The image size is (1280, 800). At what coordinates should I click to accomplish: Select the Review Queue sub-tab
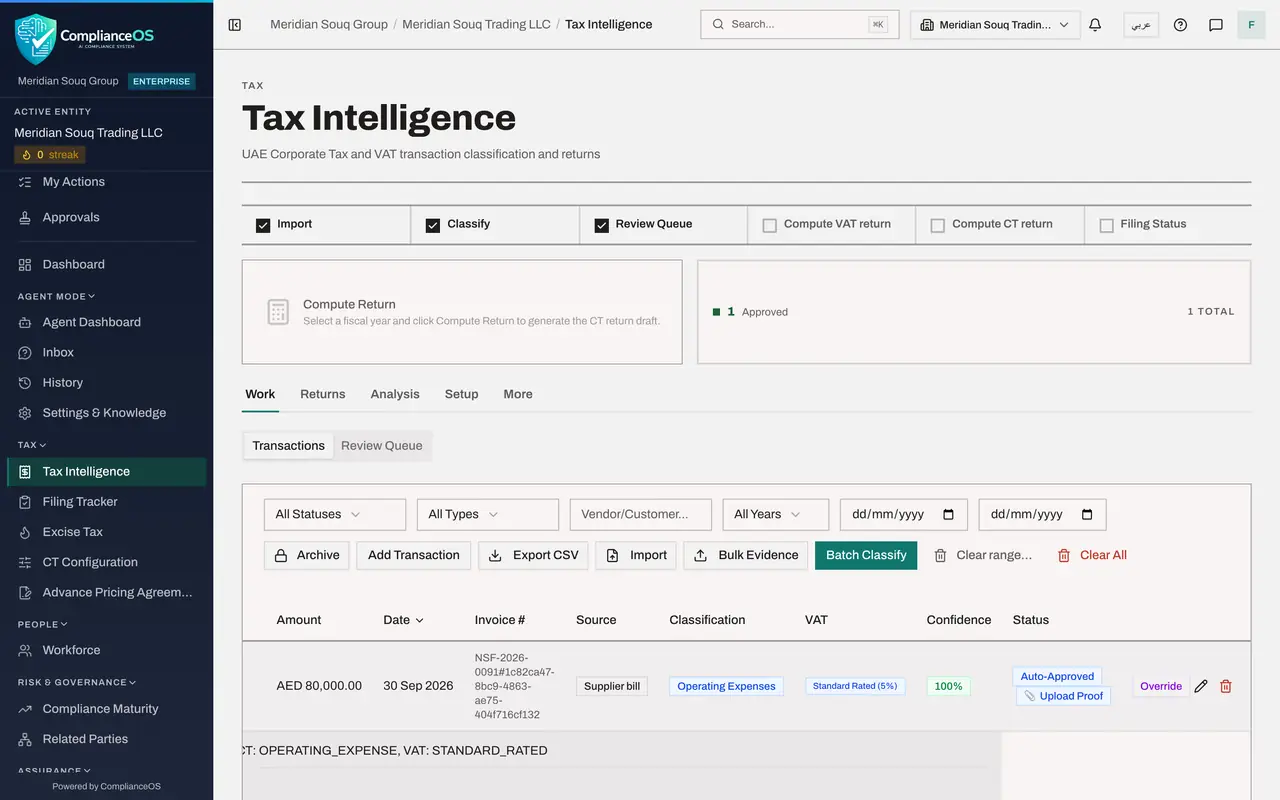coord(382,446)
